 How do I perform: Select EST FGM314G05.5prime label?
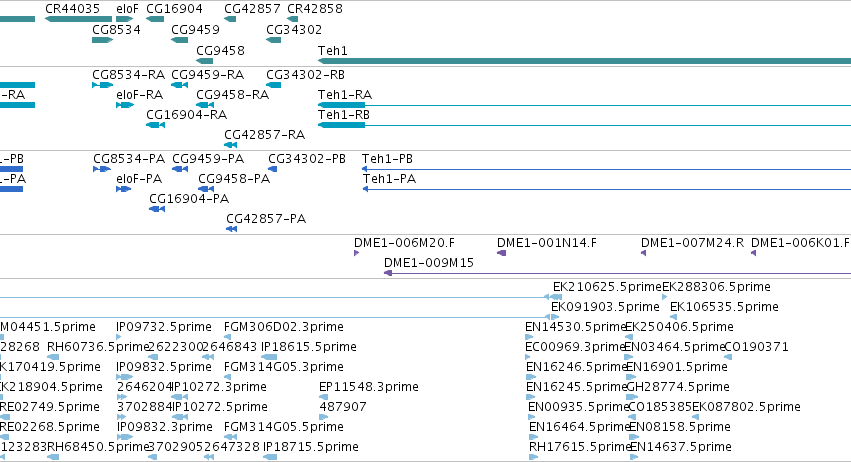pyautogui.click(x=284, y=427)
